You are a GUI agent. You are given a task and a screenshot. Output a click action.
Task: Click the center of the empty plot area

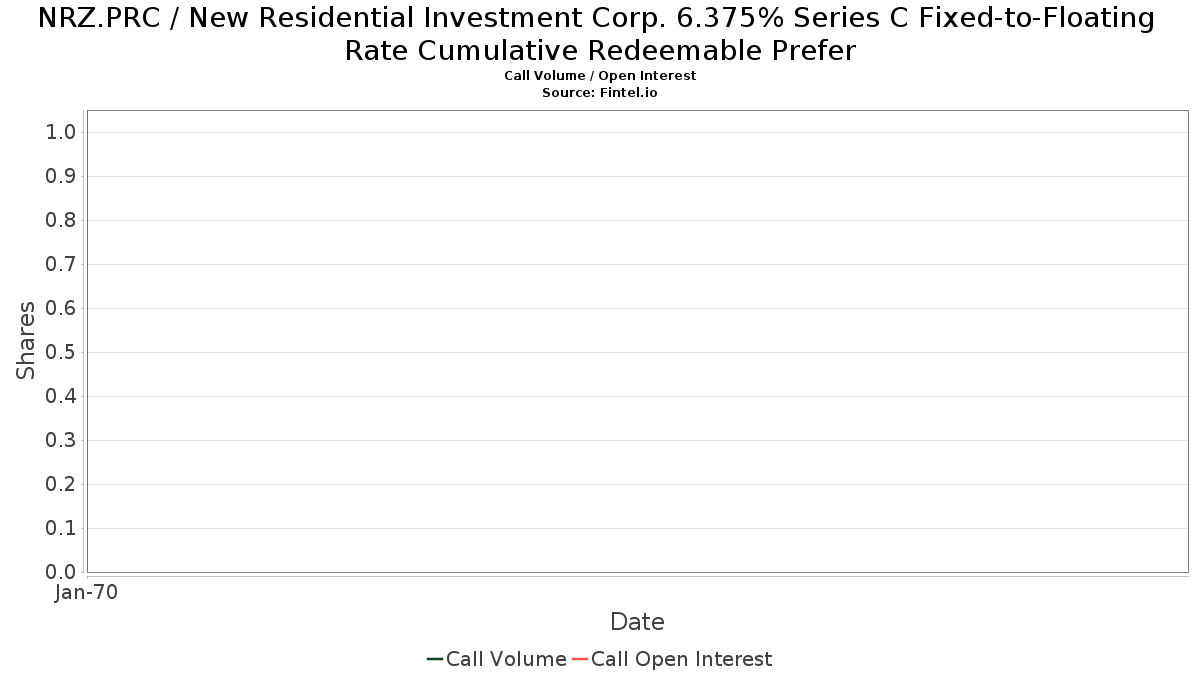(x=638, y=341)
